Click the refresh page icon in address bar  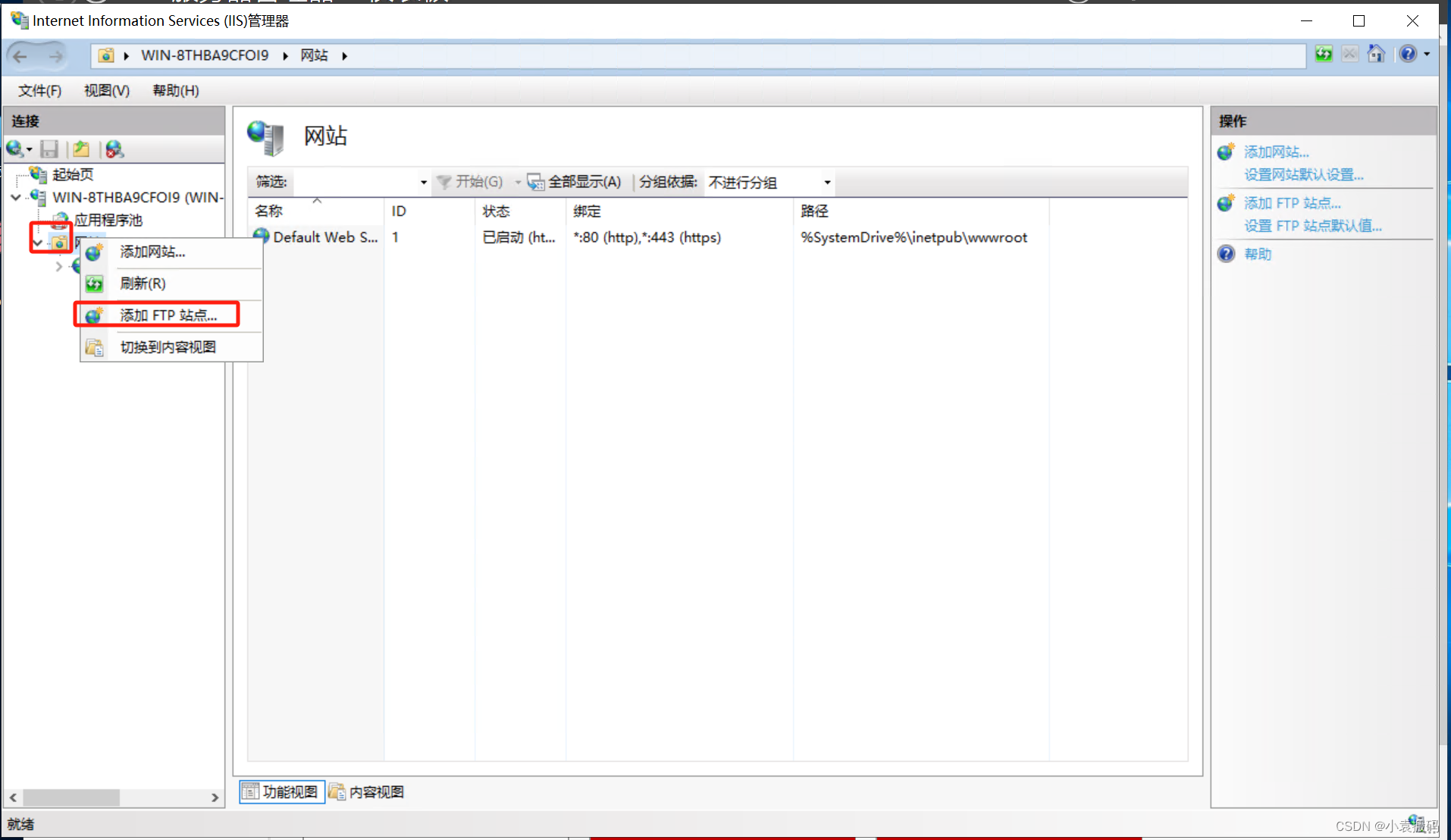click(x=1324, y=54)
